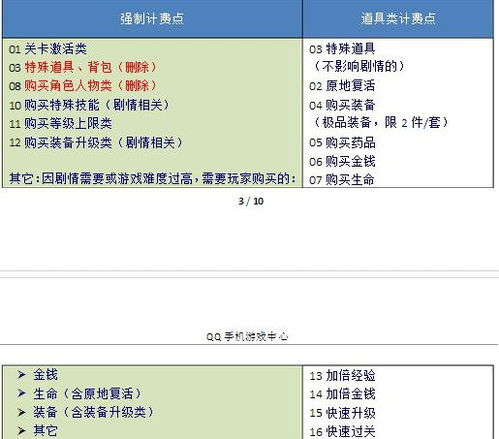The height and width of the screenshot is (439, 499).
Task: Select line 06 购买金钱
Action: (342, 162)
